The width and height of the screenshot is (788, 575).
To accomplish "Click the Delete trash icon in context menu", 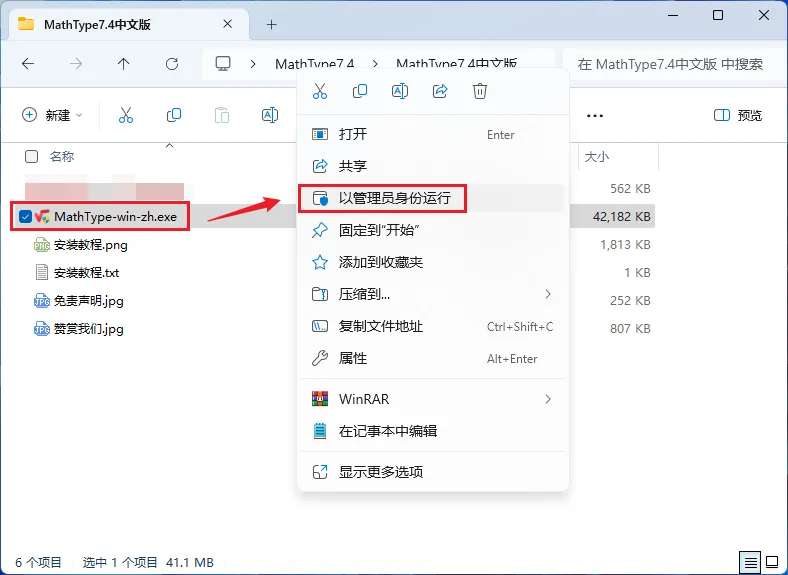I will tap(480, 91).
